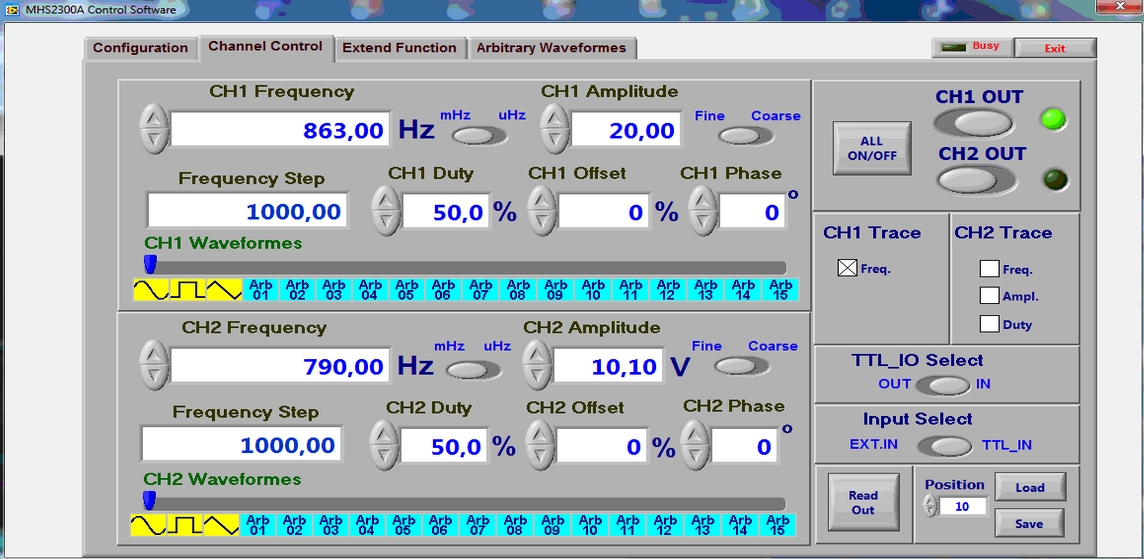Open the Configuration tab
Image resolution: width=1144 pixels, height=559 pixels.
pos(141,48)
